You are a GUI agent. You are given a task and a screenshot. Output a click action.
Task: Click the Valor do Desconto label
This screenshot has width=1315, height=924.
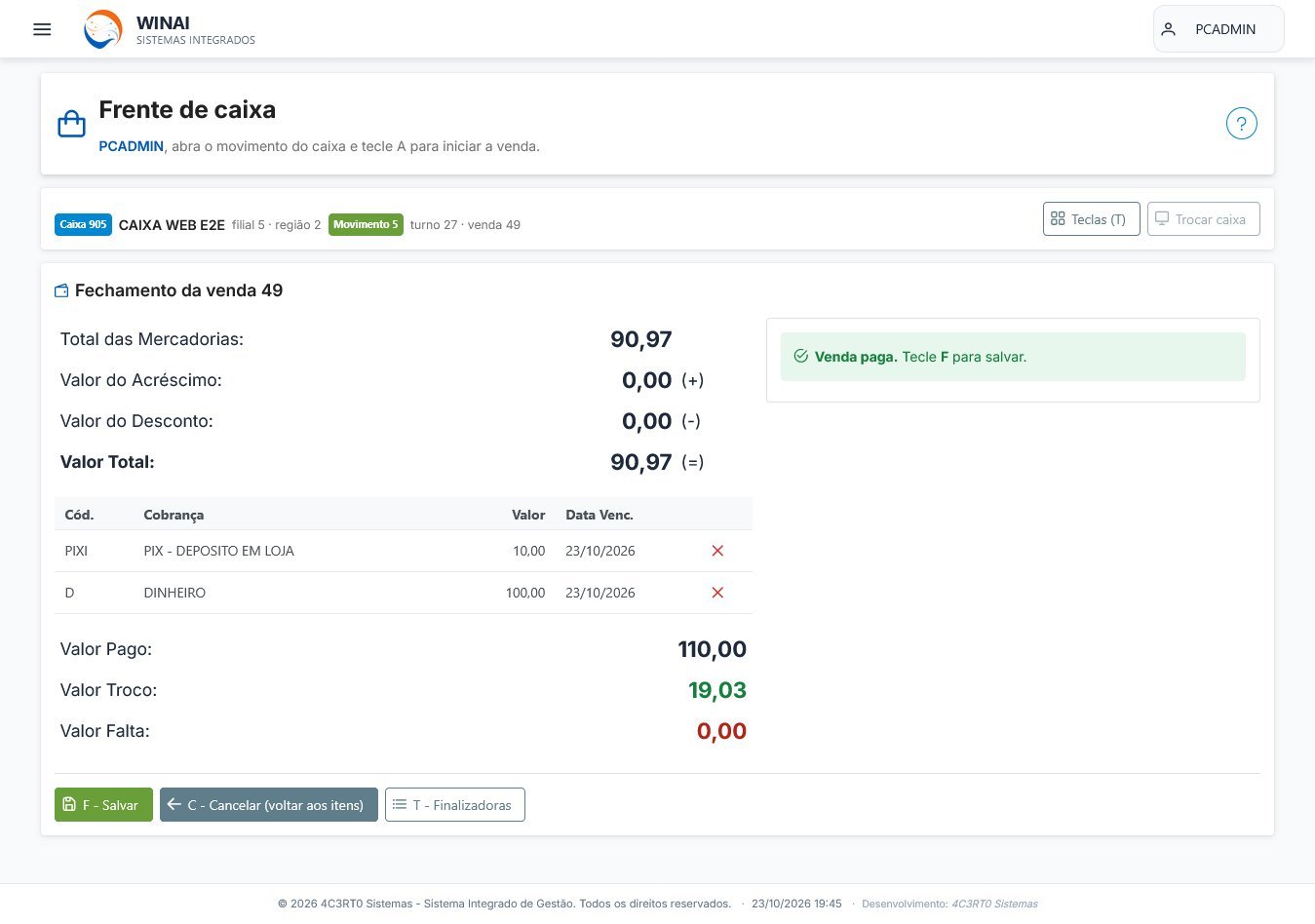coord(136,421)
